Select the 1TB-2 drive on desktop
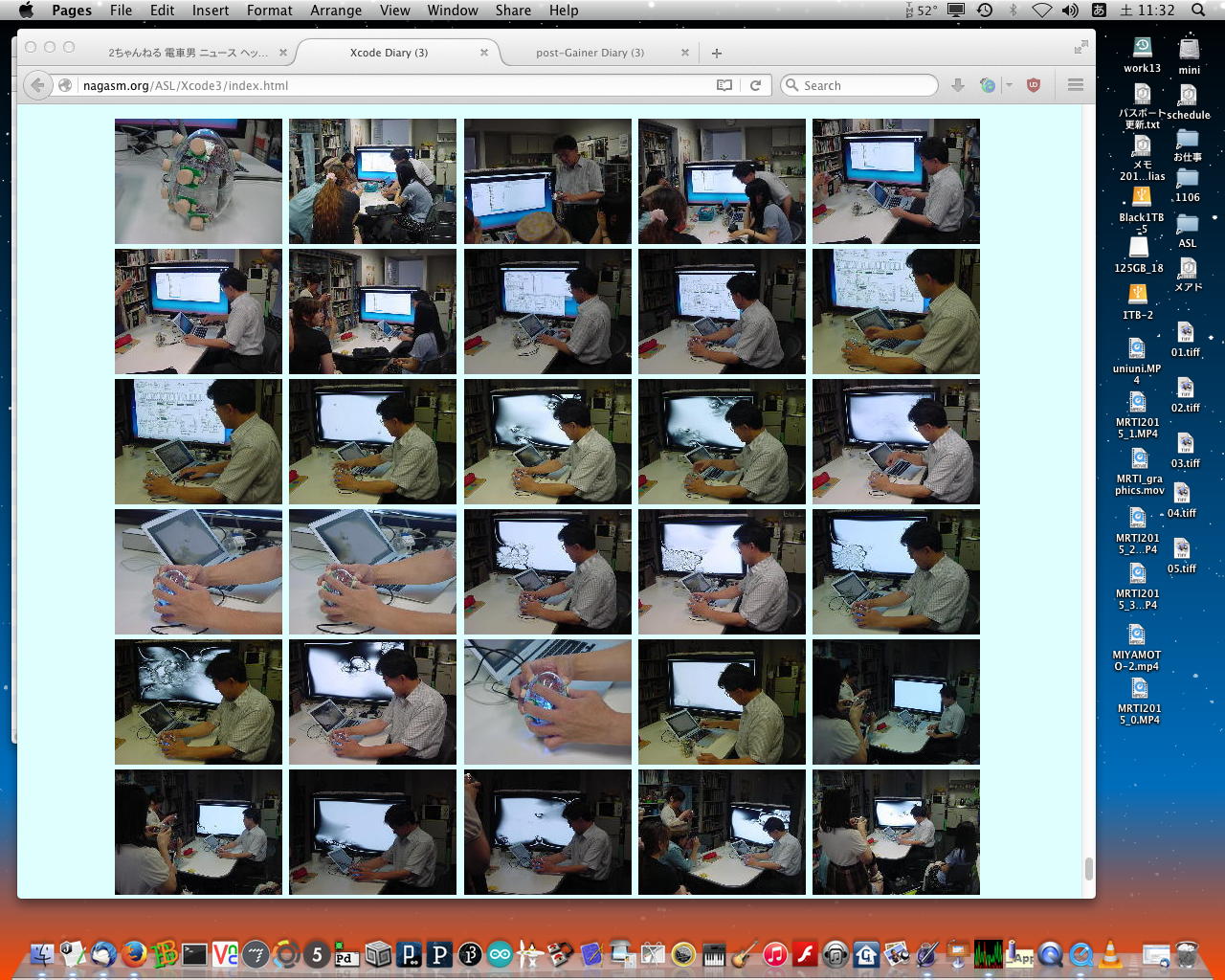Image resolution: width=1225 pixels, height=980 pixels. click(1138, 302)
